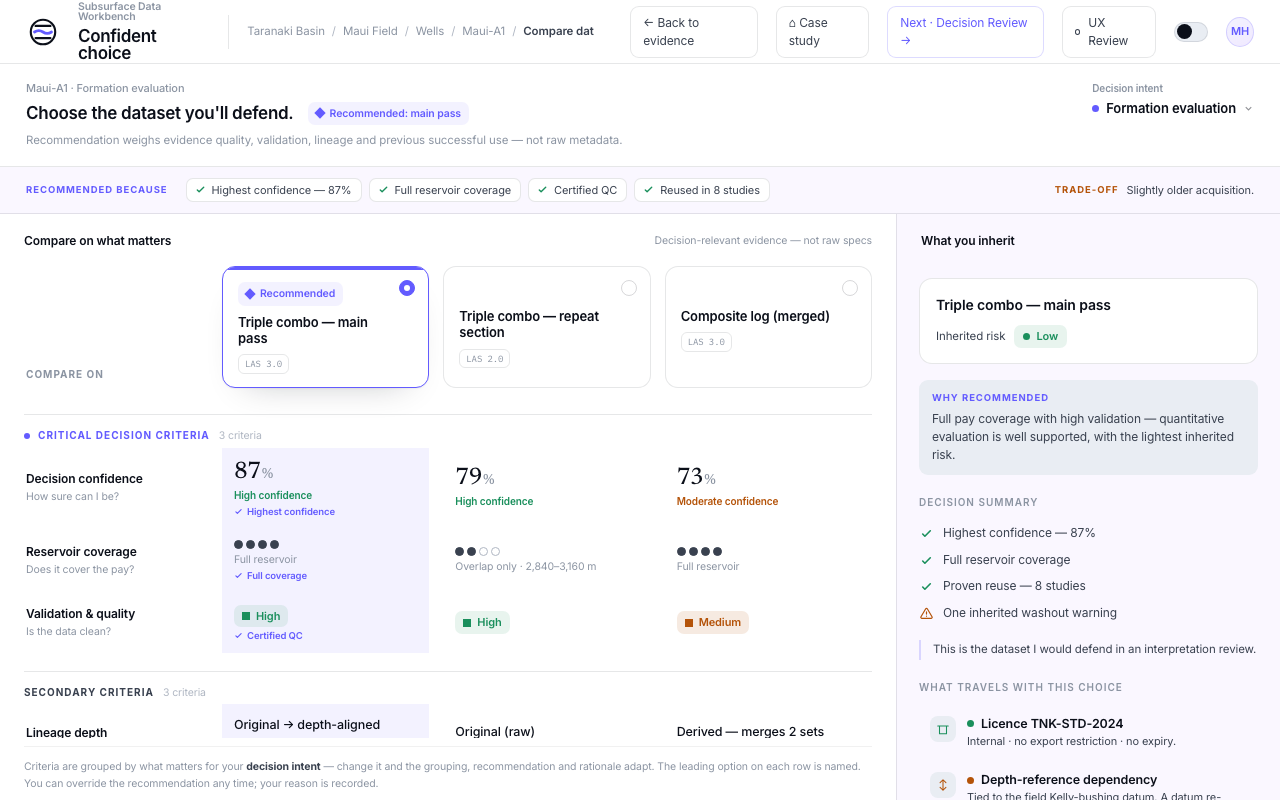The width and height of the screenshot is (1280, 800).
Task: Open the Formation evaluation decision intent dropdown
Action: point(1172,108)
